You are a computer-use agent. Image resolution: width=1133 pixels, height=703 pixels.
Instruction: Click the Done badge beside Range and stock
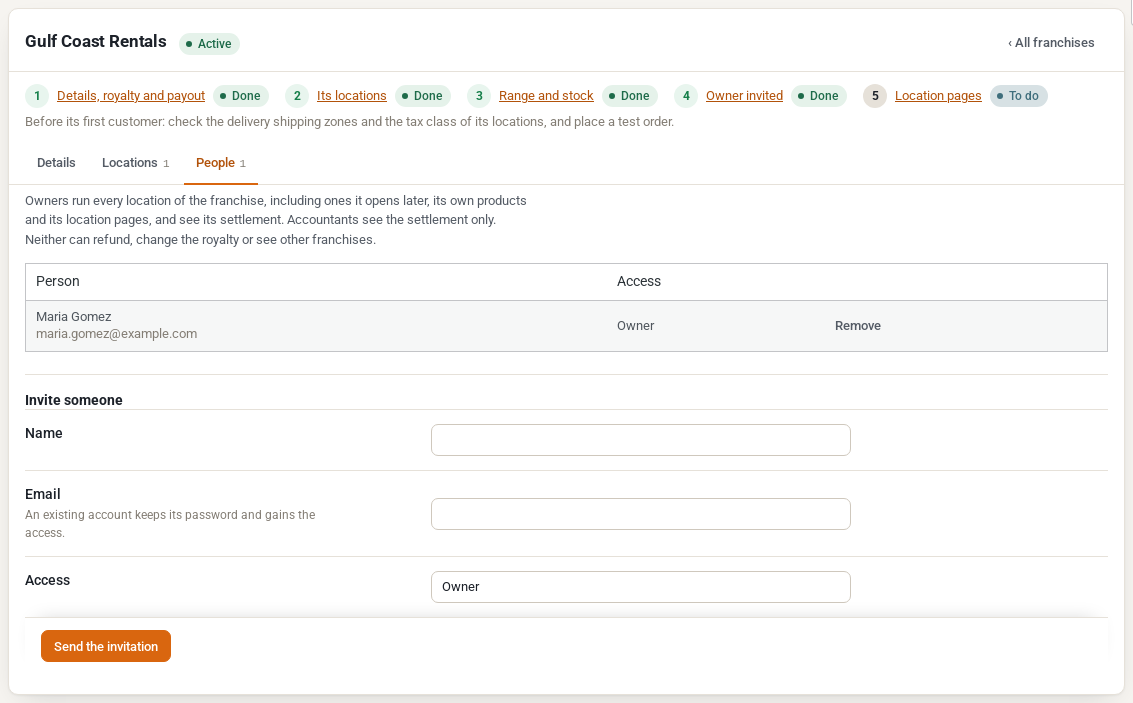click(x=629, y=95)
